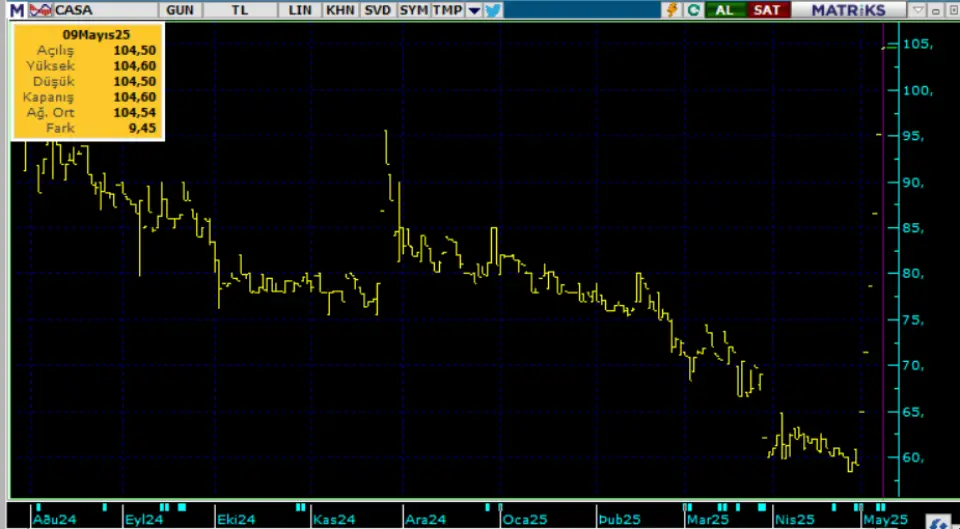Click the May25 date axis label
Image resolution: width=960 pixels, height=529 pixels.
885,520
